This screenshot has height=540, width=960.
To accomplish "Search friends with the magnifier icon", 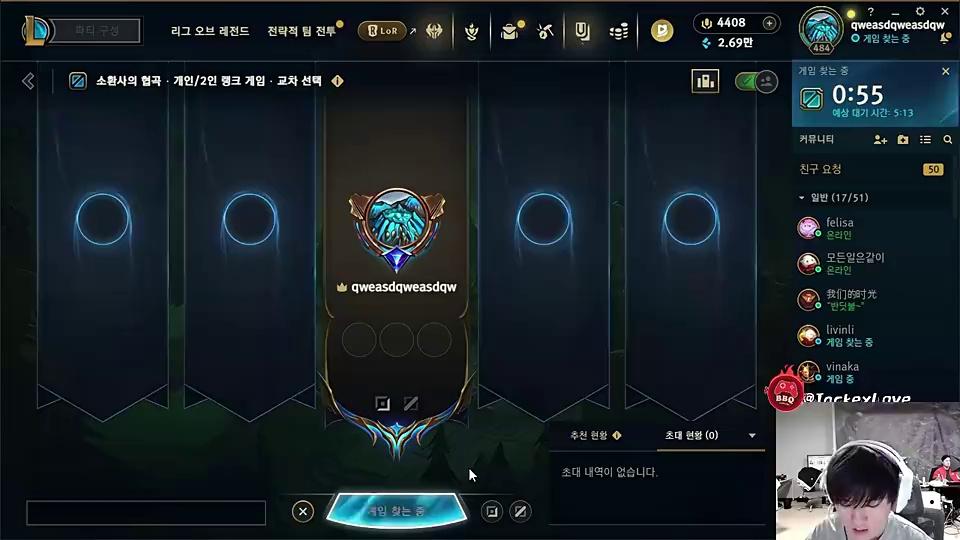I will 948,140.
